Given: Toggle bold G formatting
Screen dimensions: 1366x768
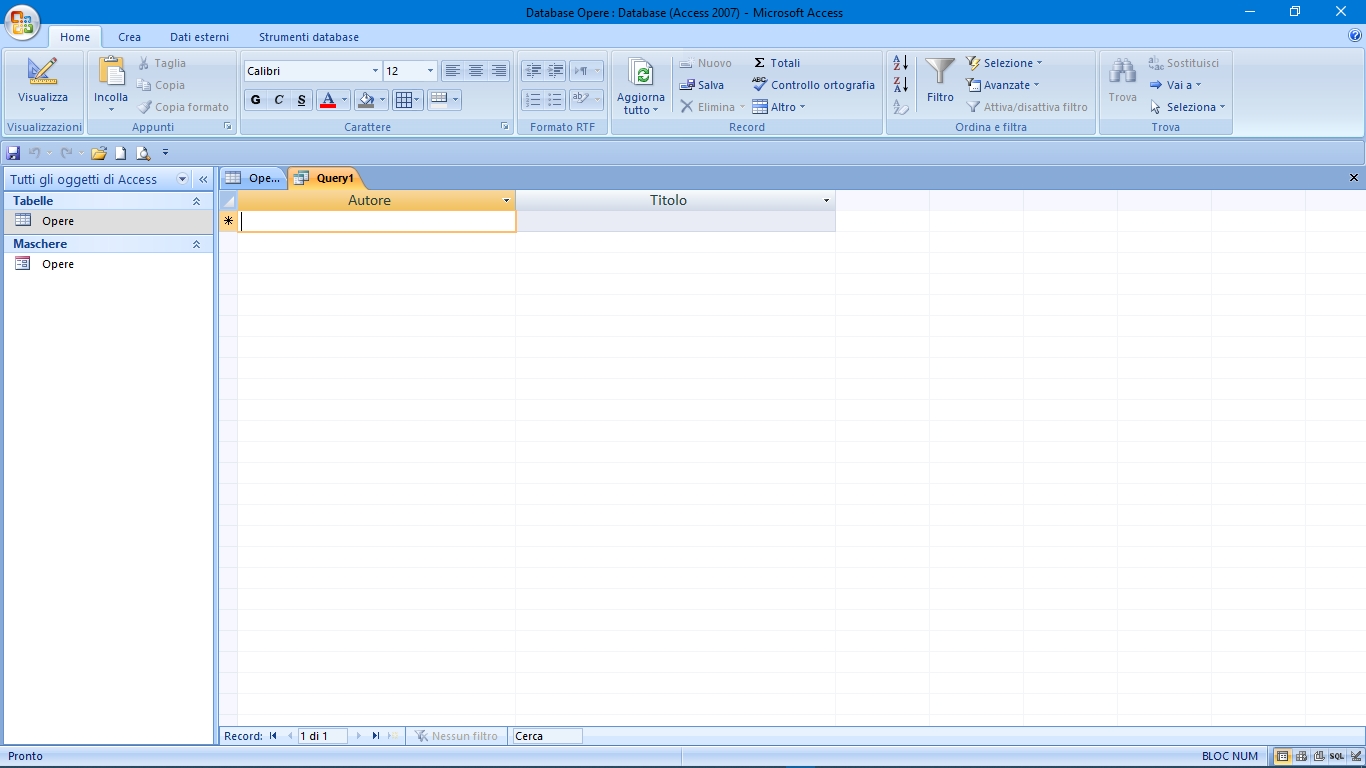Looking at the screenshot, I should coord(256,100).
